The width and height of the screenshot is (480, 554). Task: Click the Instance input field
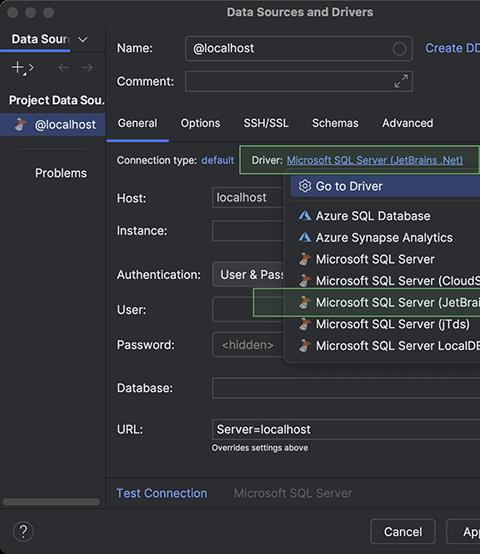(248, 231)
